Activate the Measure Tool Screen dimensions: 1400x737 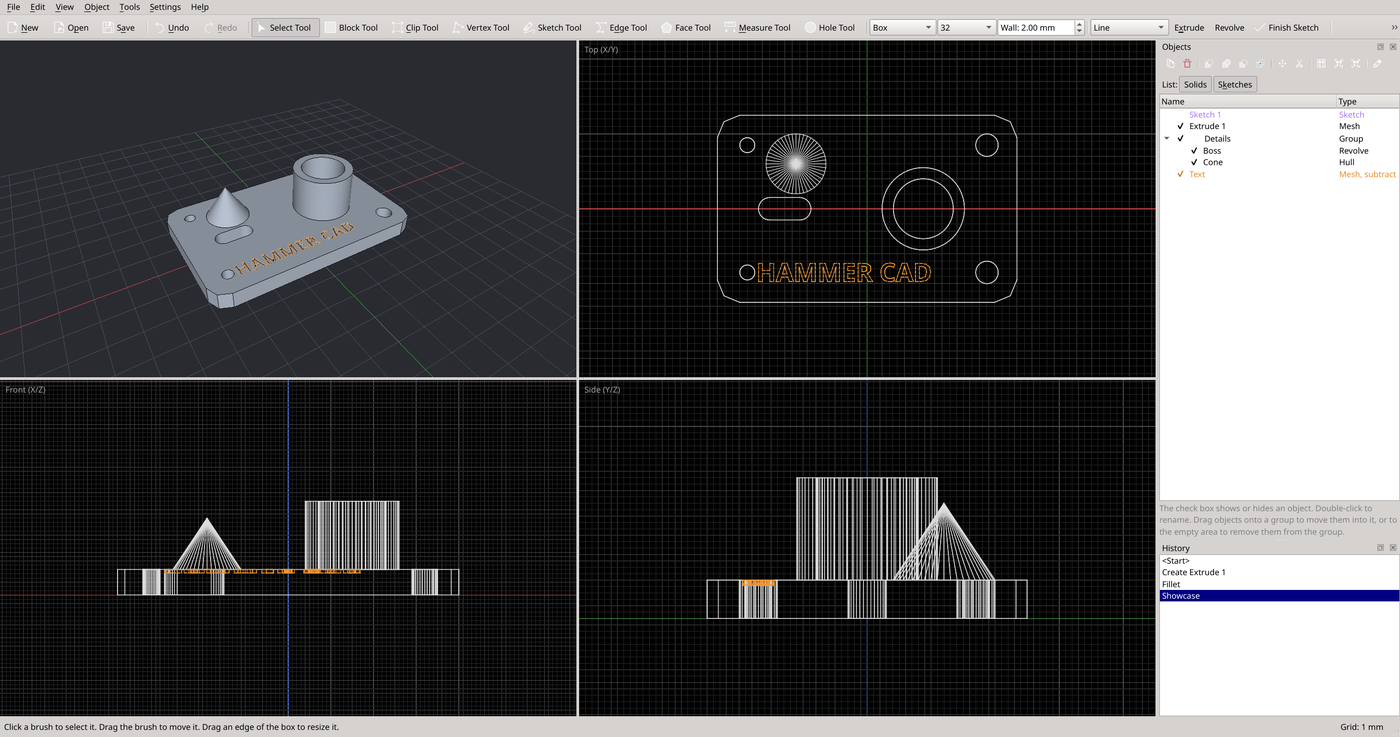(757, 28)
